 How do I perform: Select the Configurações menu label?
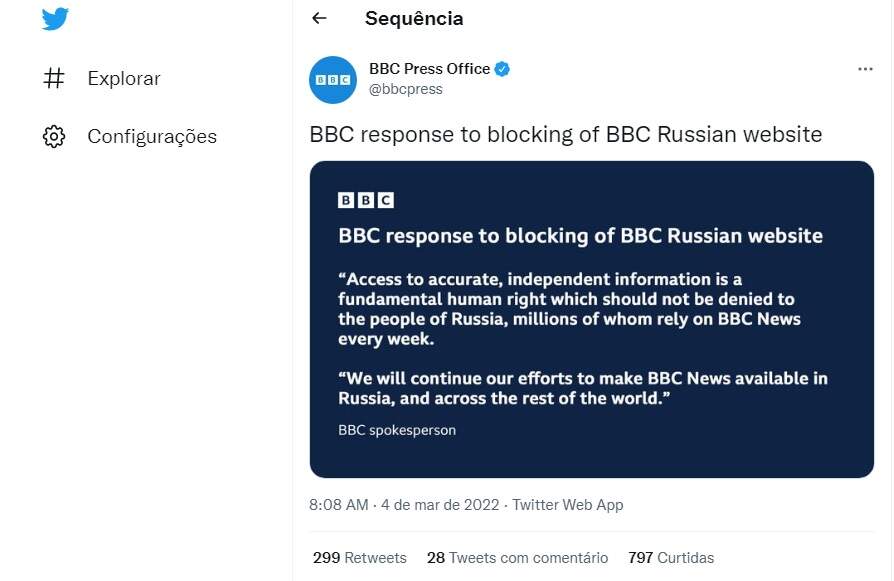point(152,136)
